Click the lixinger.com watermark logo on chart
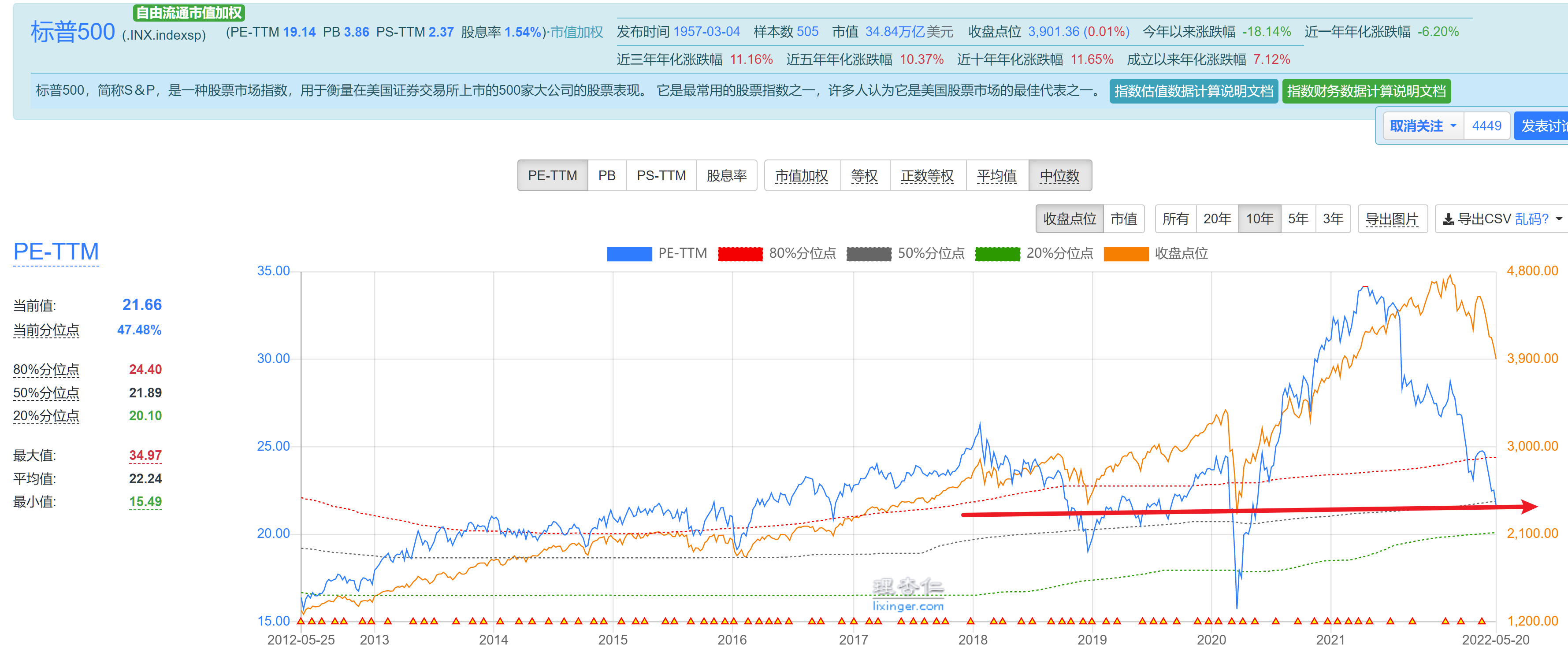Viewport: 1568px width, 652px height. [x=907, y=594]
